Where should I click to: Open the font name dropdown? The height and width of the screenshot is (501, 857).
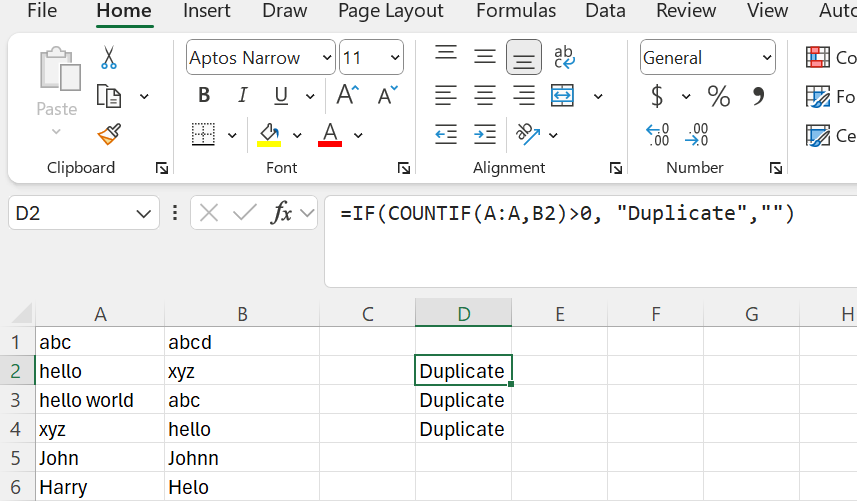click(x=327, y=57)
